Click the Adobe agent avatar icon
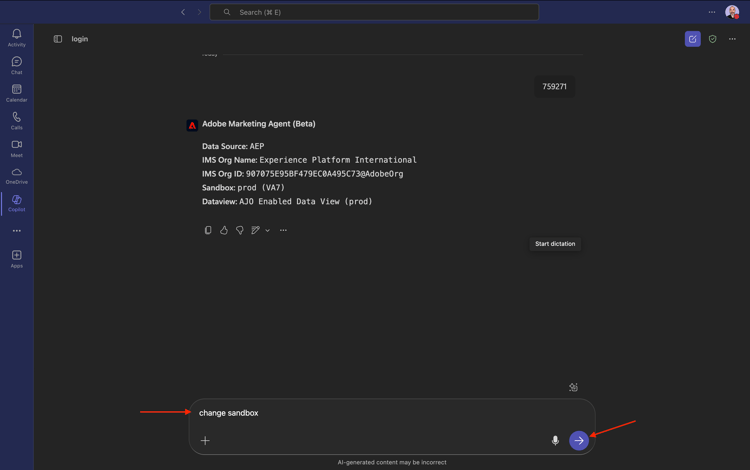The width and height of the screenshot is (750, 470). 192,125
